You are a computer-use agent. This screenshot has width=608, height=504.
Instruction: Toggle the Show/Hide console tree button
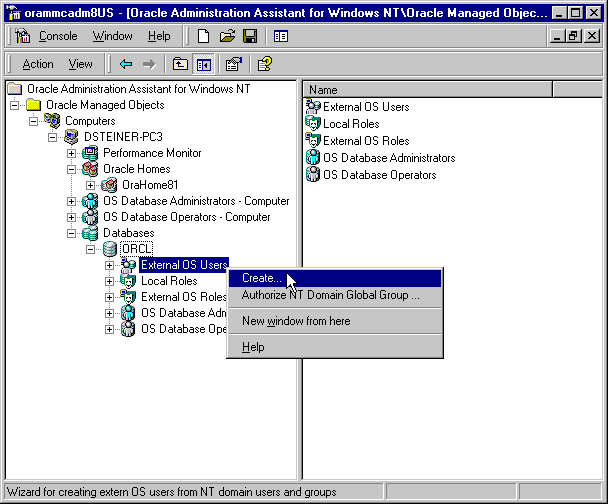(203, 64)
